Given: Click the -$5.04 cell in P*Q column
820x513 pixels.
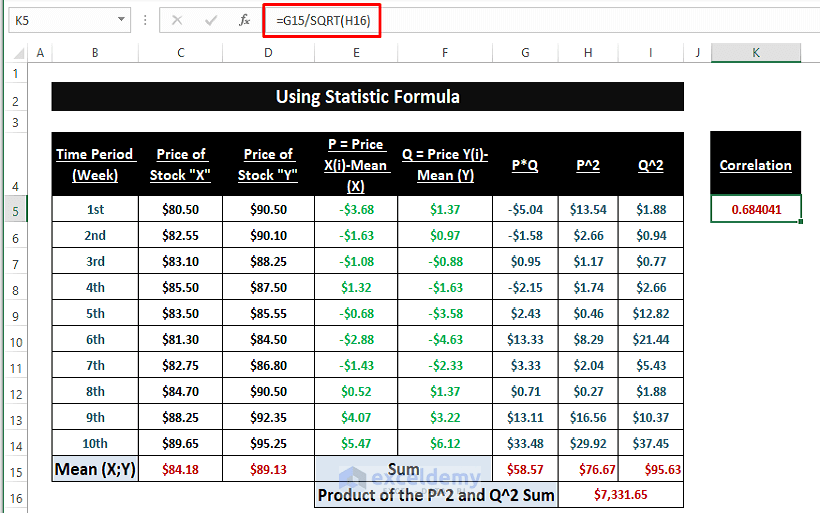Looking at the screenshot, I should coord(525,209).
